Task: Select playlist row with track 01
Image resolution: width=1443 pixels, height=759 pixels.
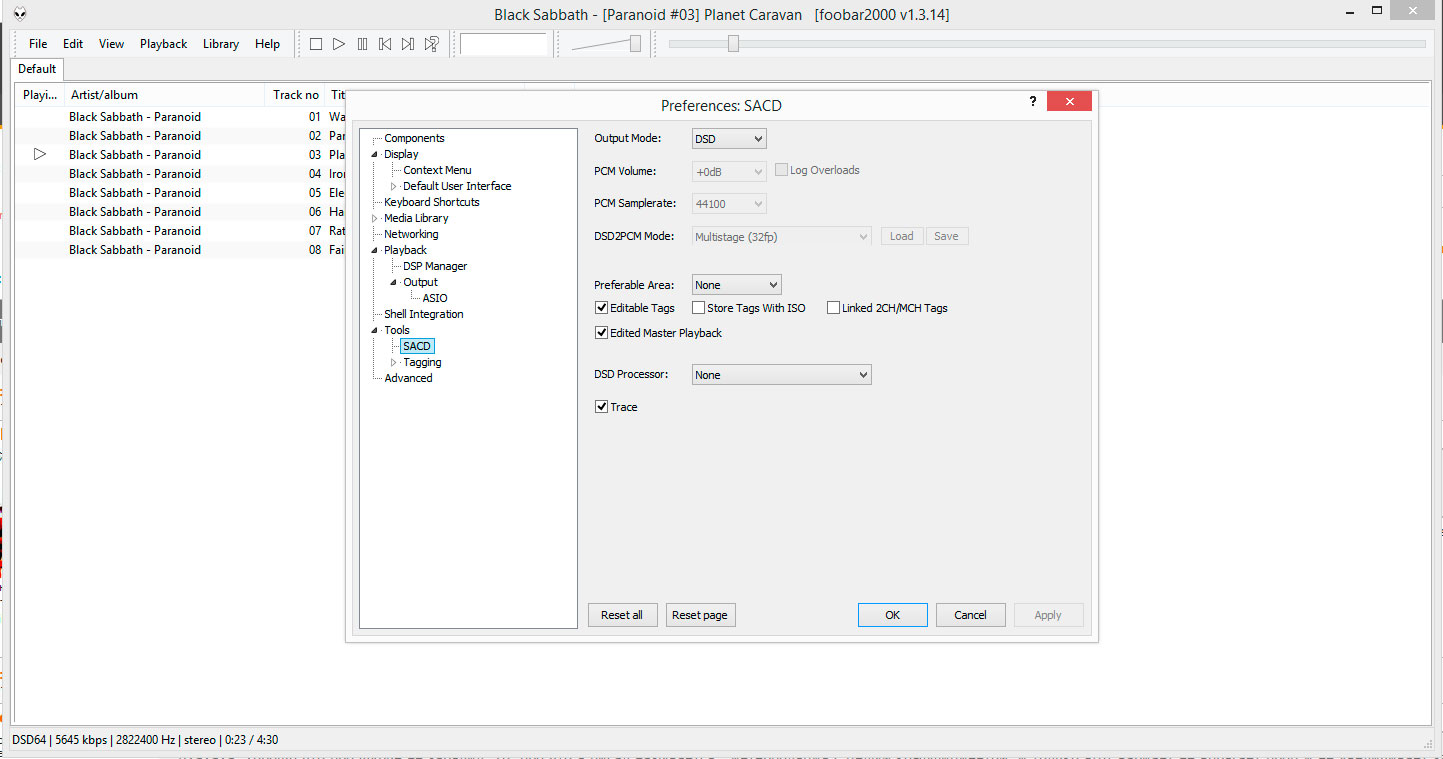Action: 180,116
